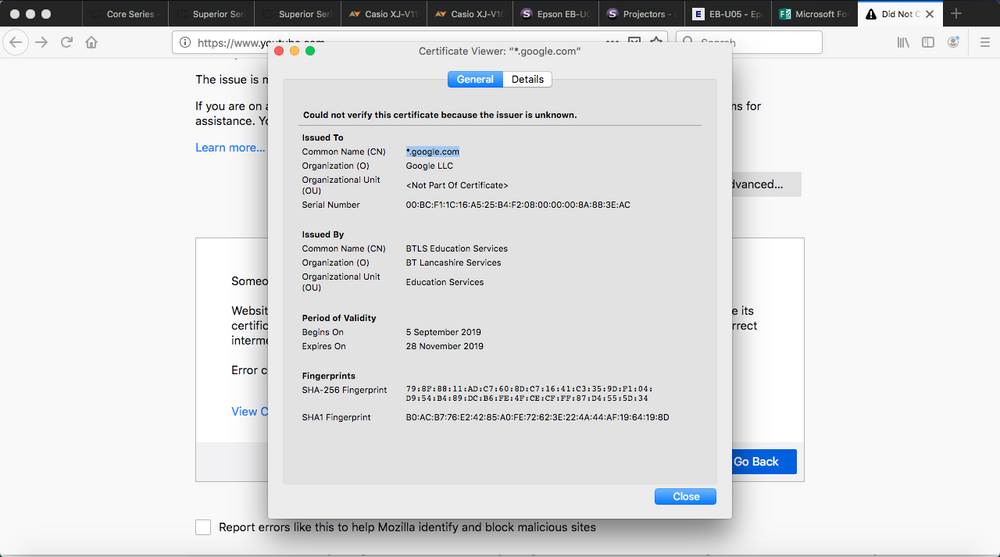Click the '<Not Part Of Certificate>' value
The width and height of the screenshot is (1000, 557).
click(x=457, y=186)
